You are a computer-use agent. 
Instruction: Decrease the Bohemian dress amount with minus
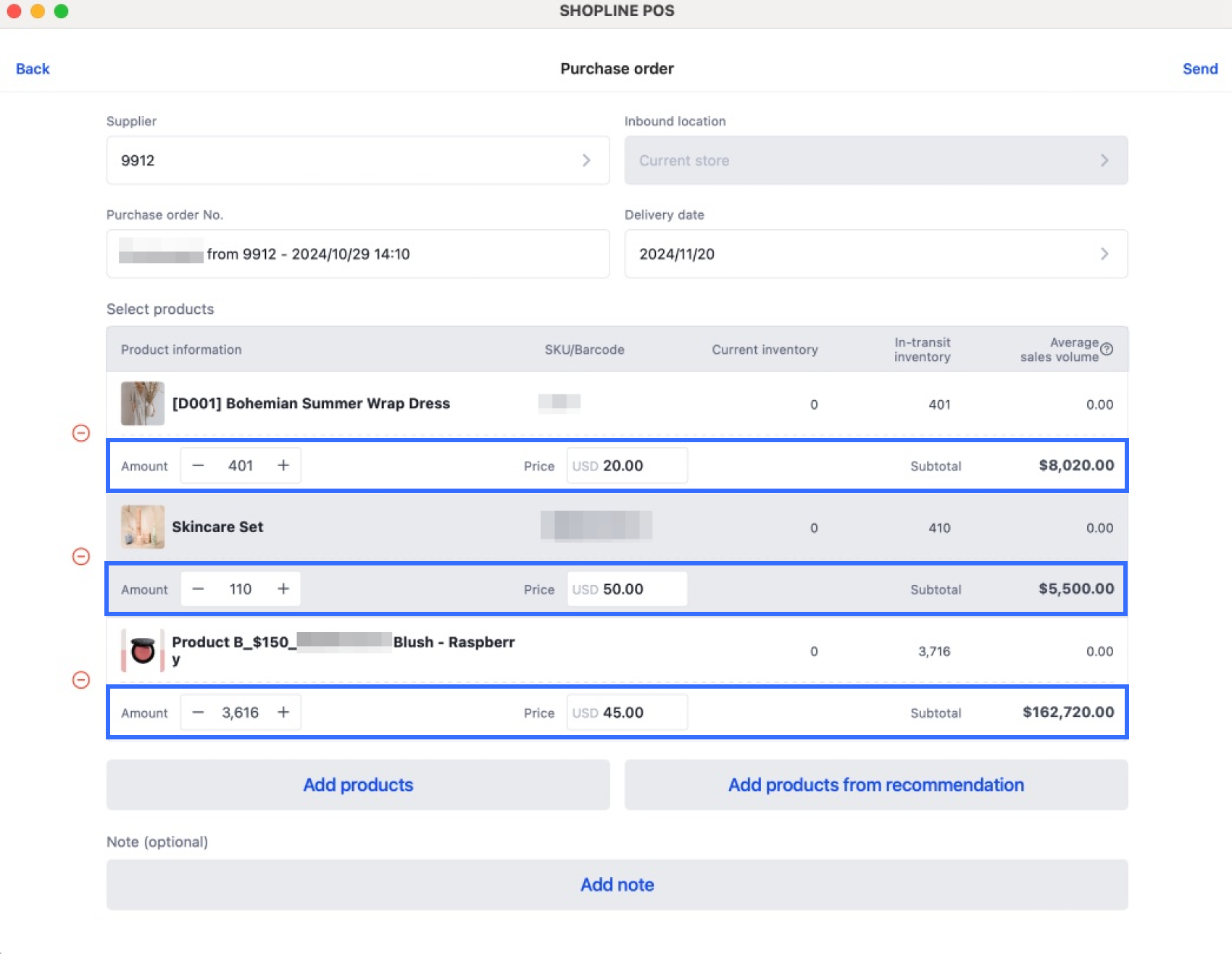[198, 465]
